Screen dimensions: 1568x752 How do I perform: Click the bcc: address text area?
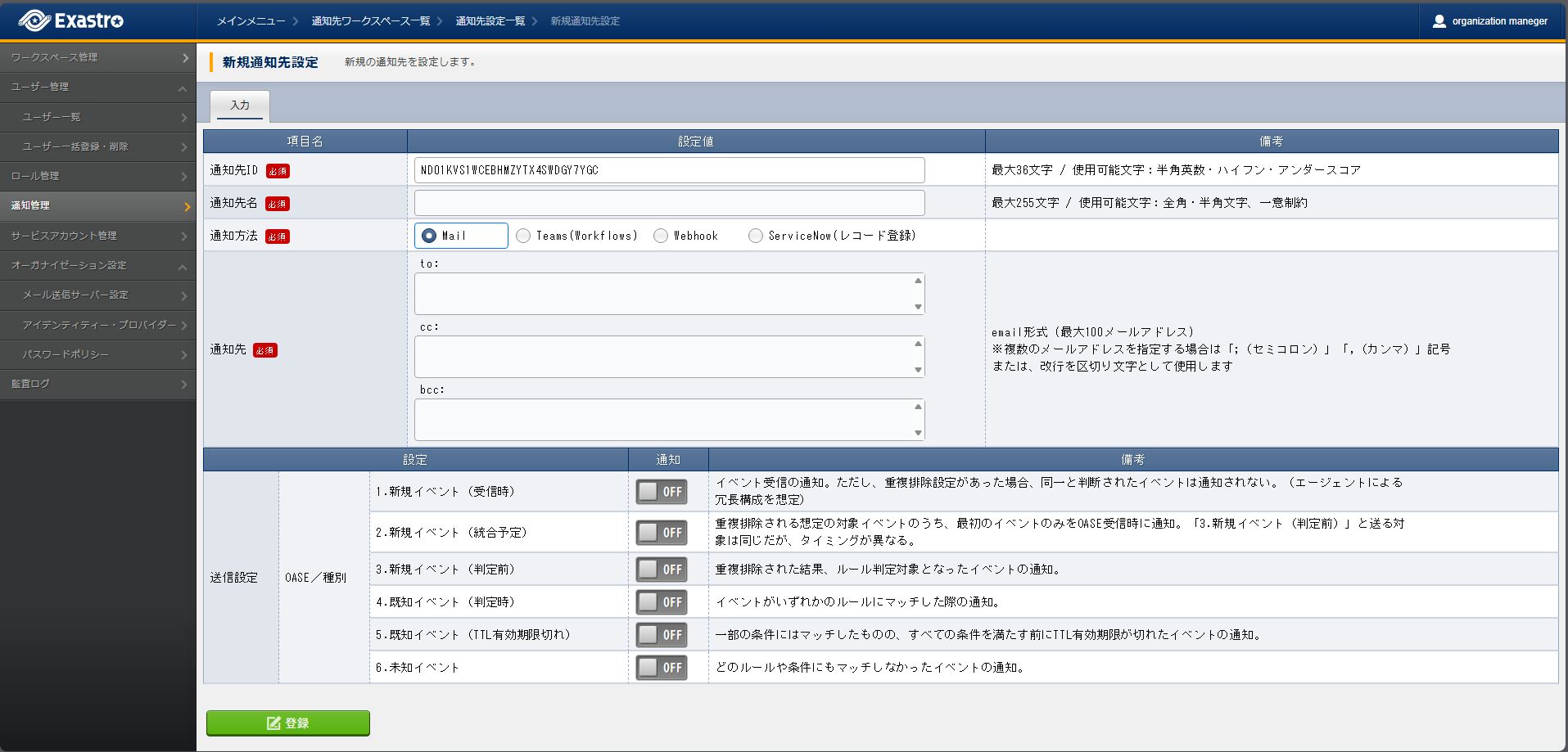point(670,420)
